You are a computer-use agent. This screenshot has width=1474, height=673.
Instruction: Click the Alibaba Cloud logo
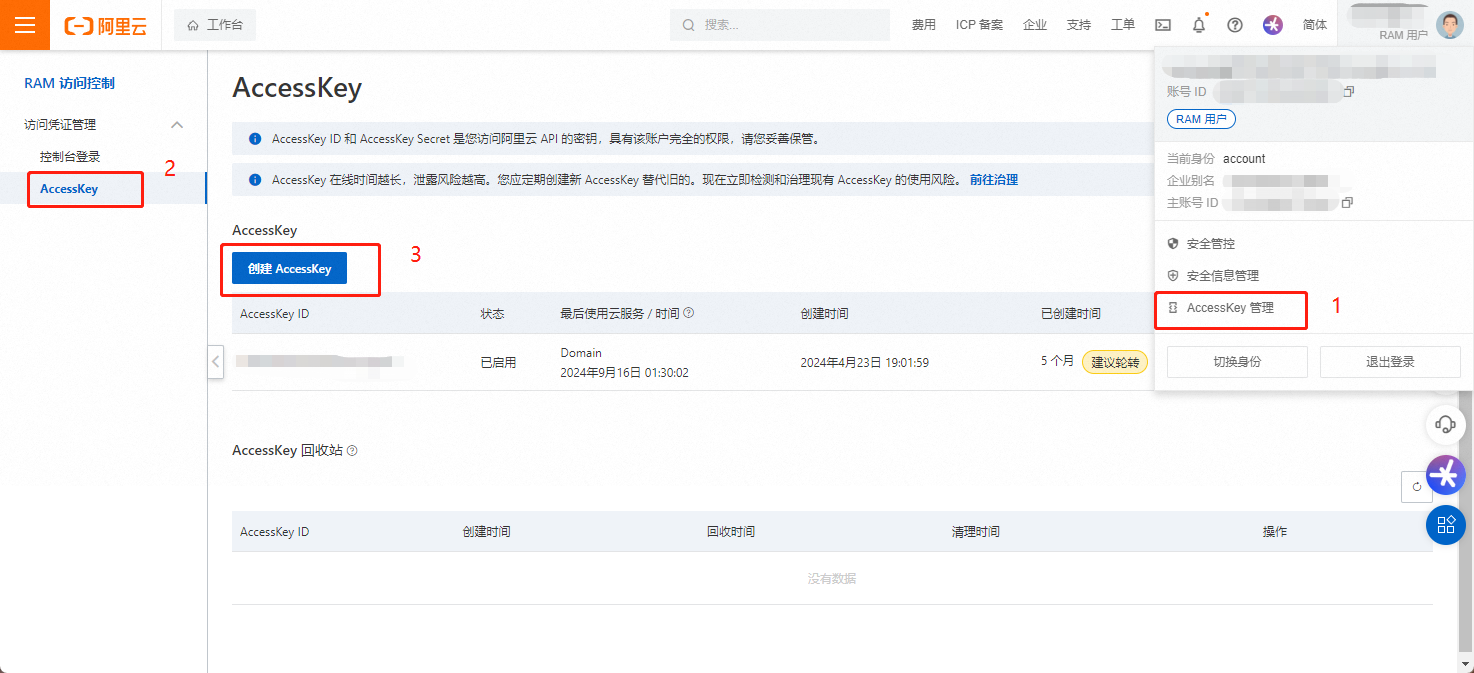(105, 26)
